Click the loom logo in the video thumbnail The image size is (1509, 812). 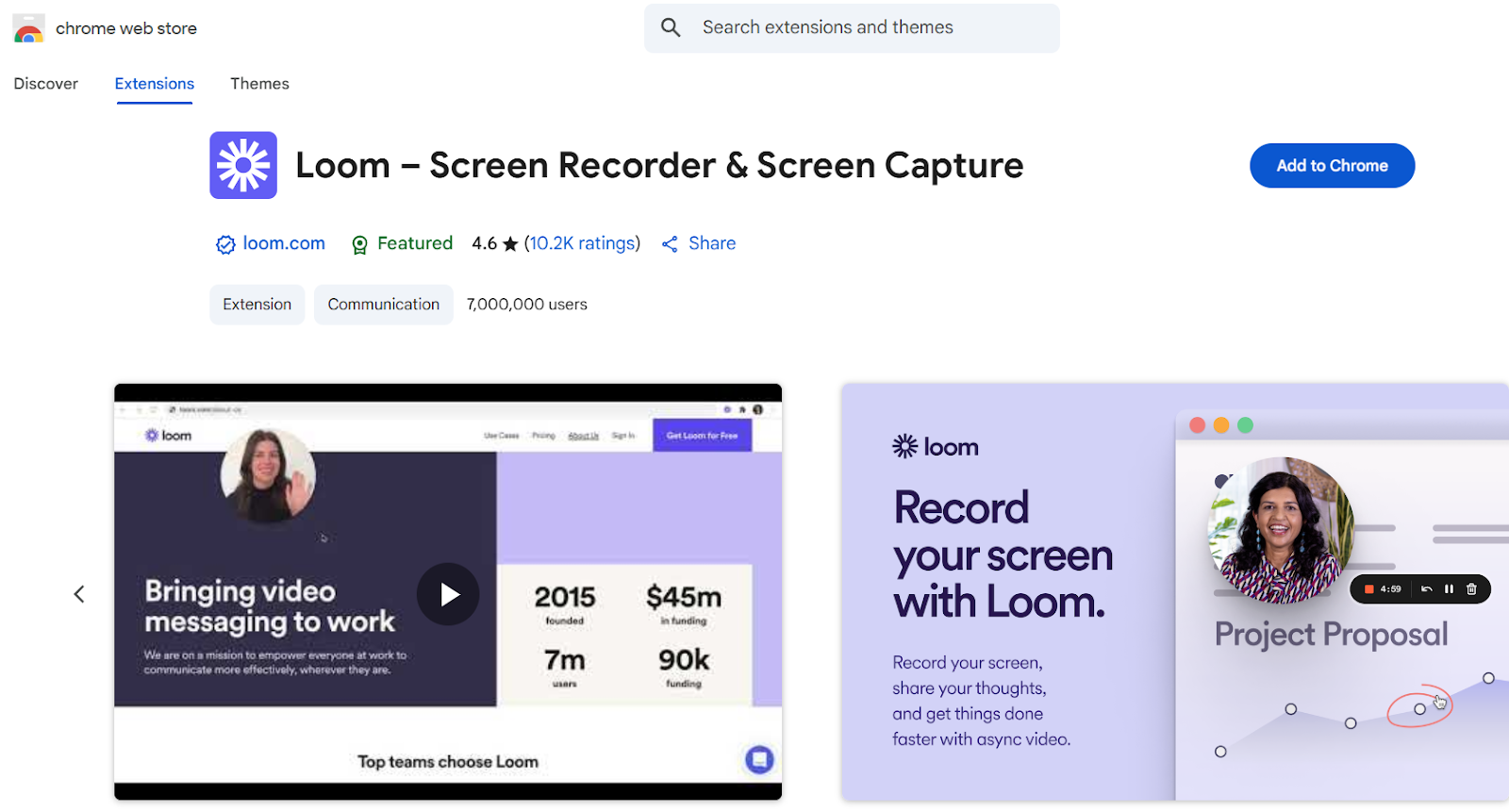168,436
